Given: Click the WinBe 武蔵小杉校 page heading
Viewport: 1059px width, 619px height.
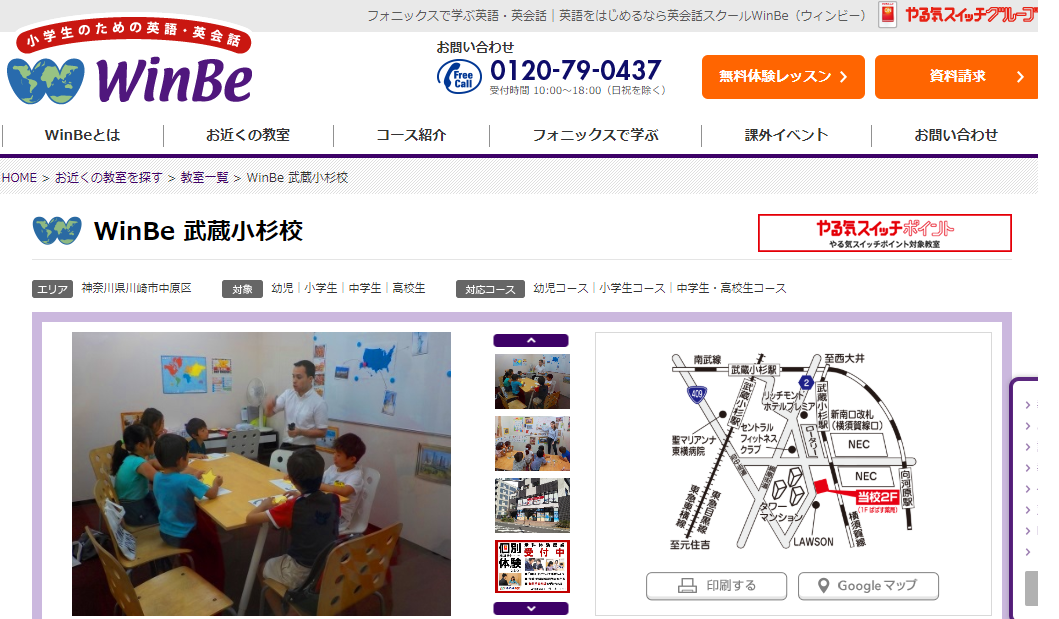Looking at the screenshot, I should (x=199, y=231).
